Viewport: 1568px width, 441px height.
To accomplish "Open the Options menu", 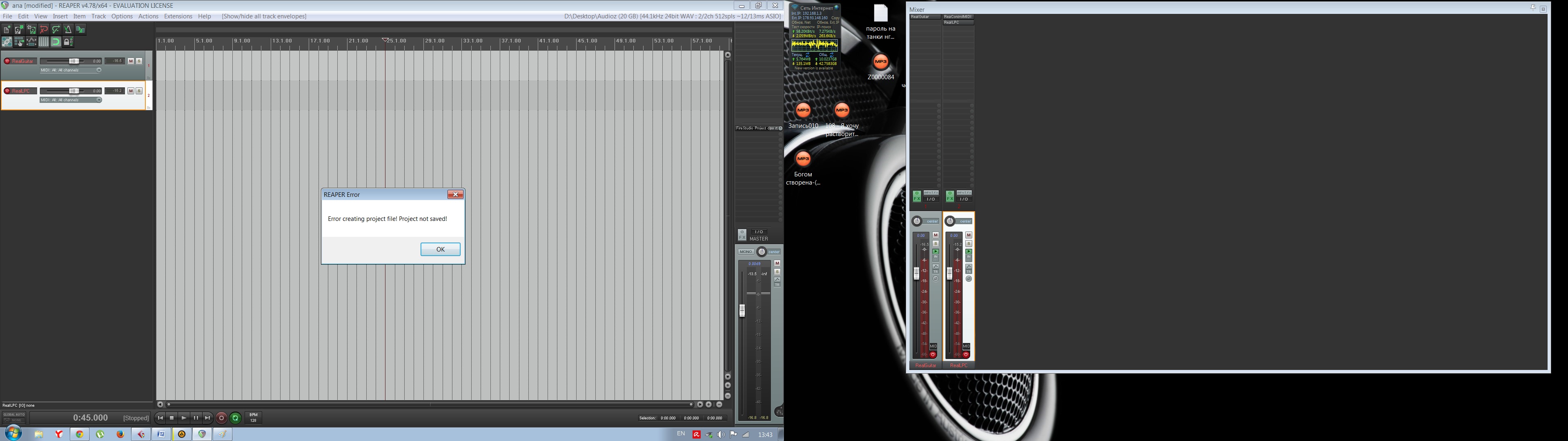I will pos(122,16).
